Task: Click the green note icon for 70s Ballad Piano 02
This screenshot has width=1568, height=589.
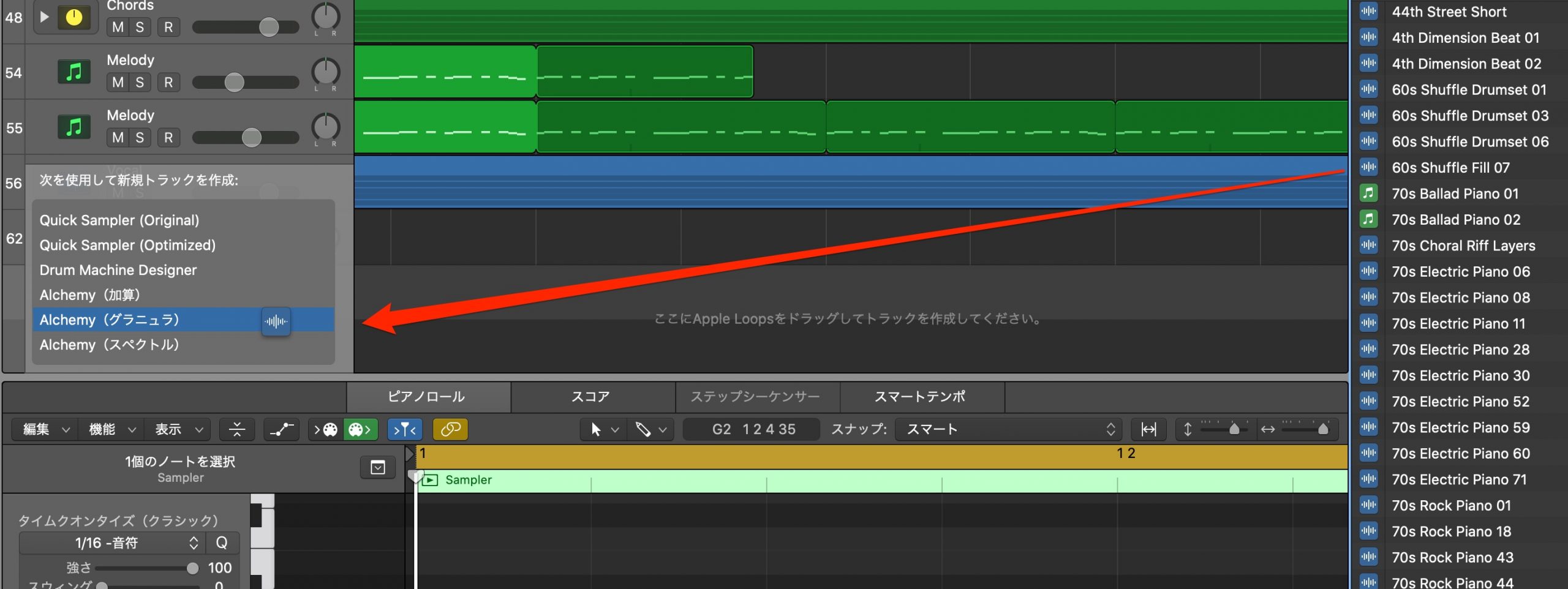Action: tap(1368, 219)
